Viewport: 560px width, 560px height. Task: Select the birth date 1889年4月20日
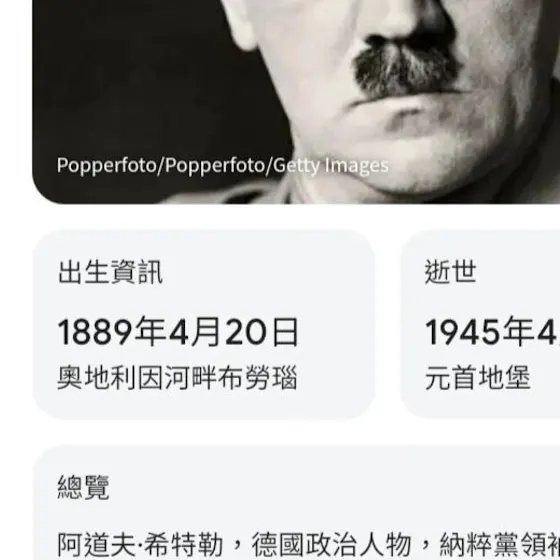pos(178,332)
